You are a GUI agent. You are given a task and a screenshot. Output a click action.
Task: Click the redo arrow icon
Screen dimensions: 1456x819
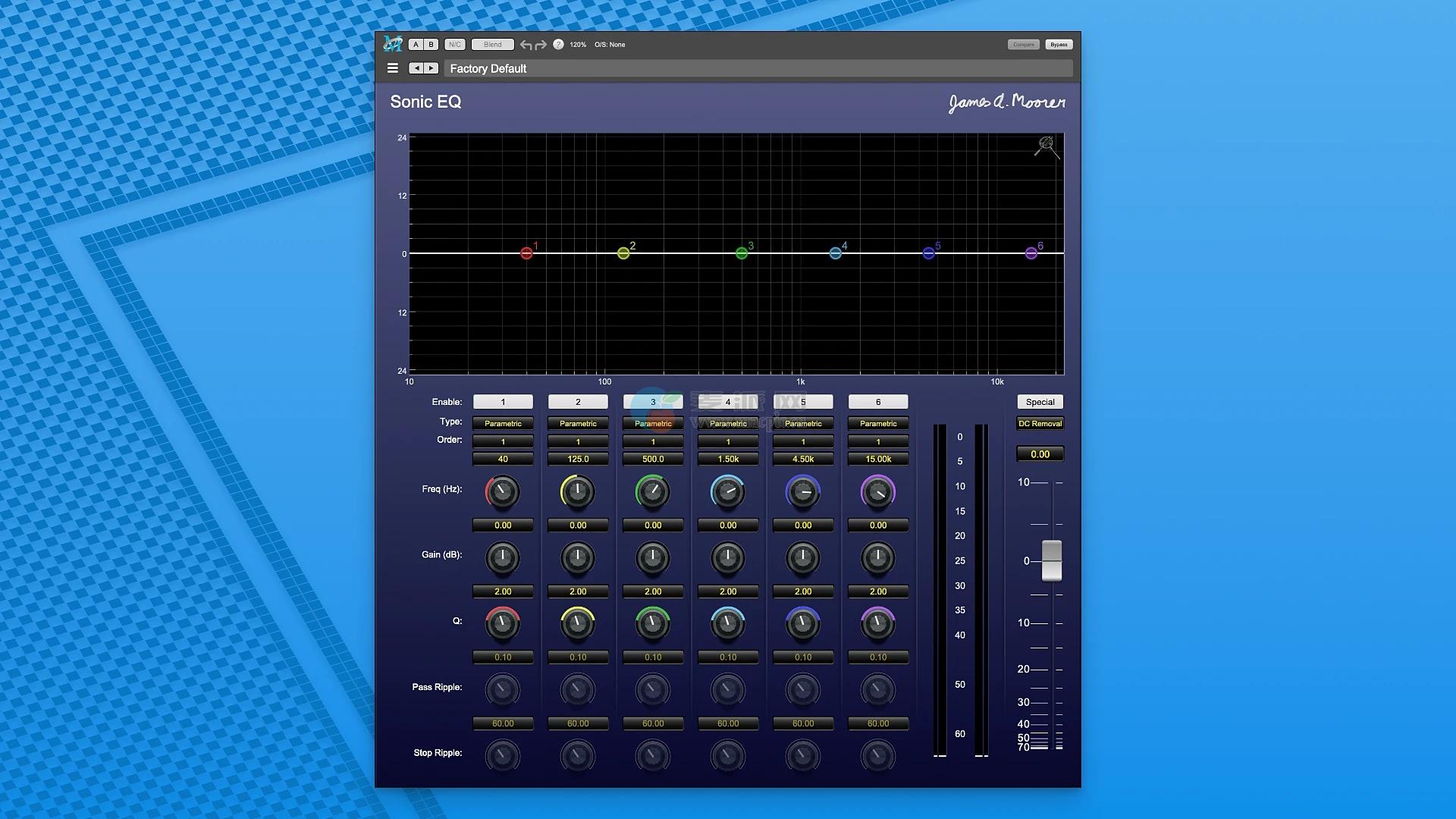tap(541, 45)
